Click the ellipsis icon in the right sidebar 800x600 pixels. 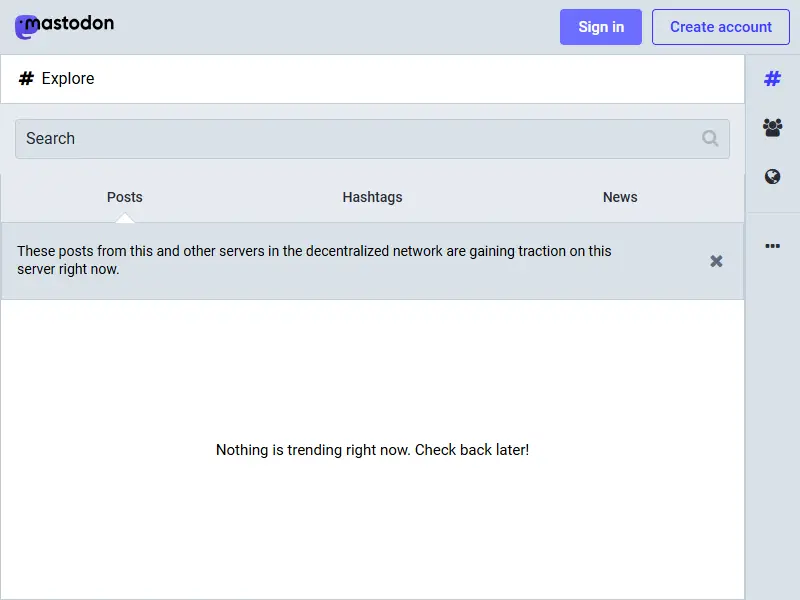(772, 245)
